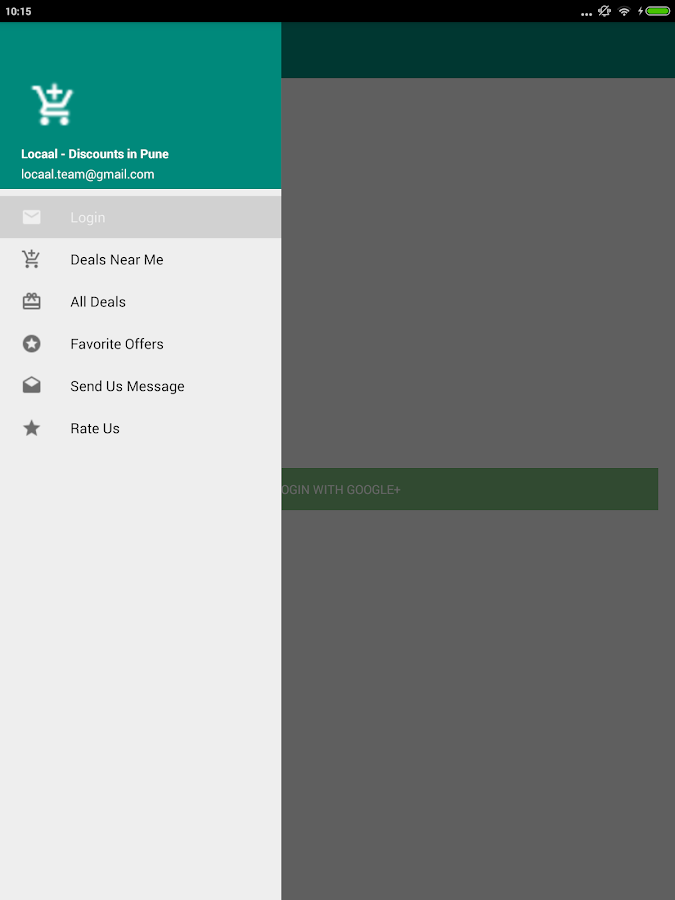Tap the battery charging indicator
Viewport: 675px width, 900px height.
click(654, 11)
